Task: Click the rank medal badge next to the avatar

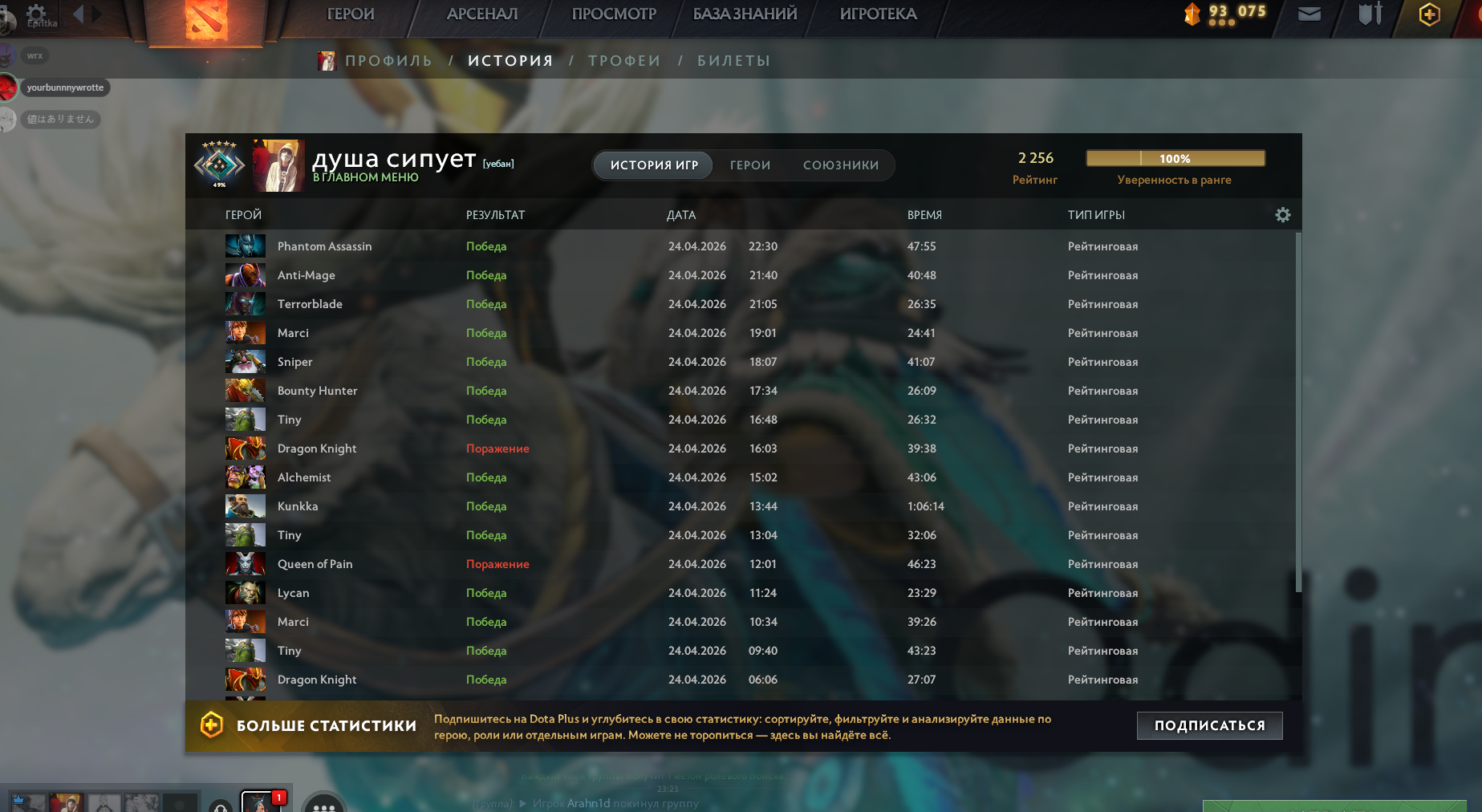Action: [219, 164]
